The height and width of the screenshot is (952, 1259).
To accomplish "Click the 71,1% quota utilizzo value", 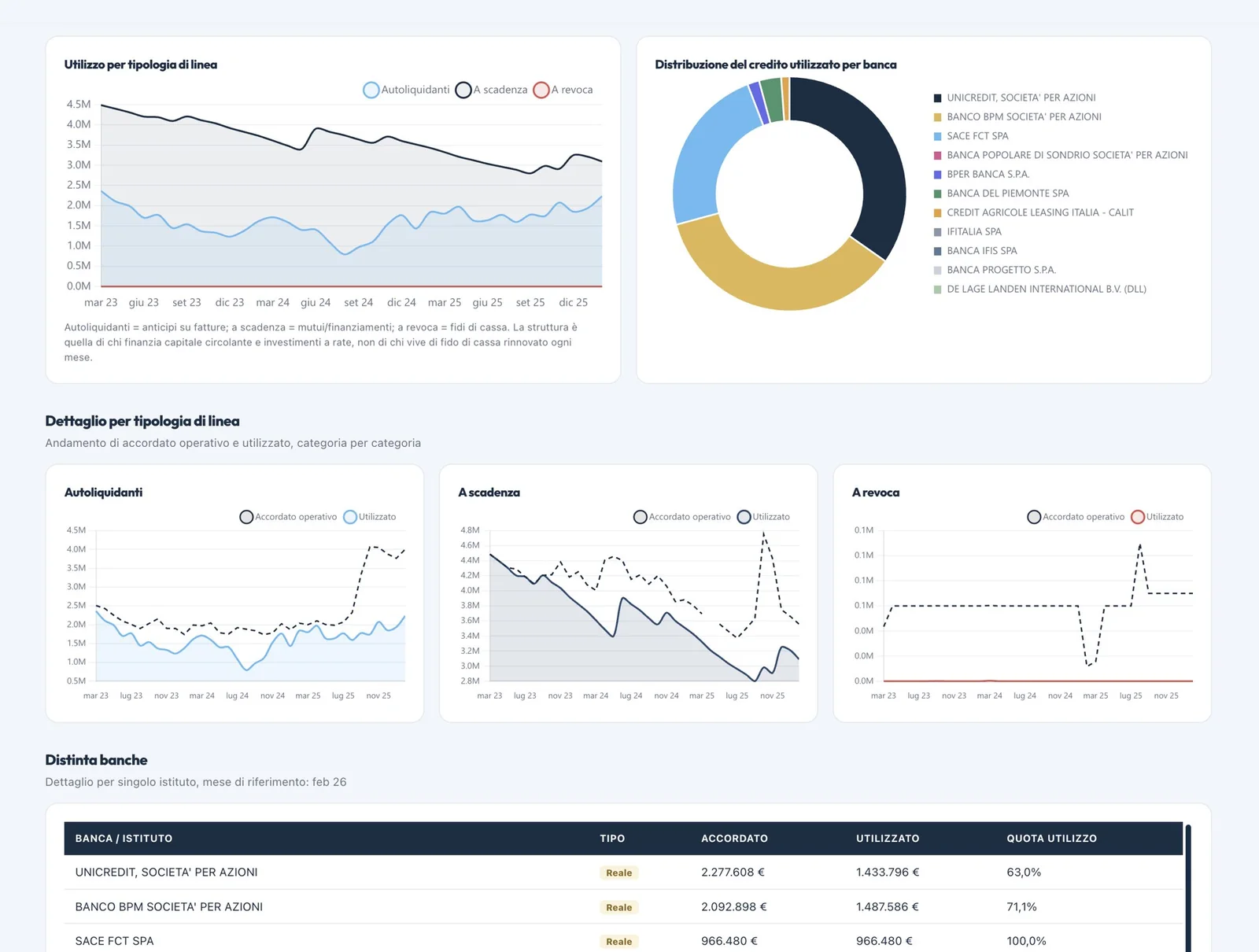I will point(1021,907).
